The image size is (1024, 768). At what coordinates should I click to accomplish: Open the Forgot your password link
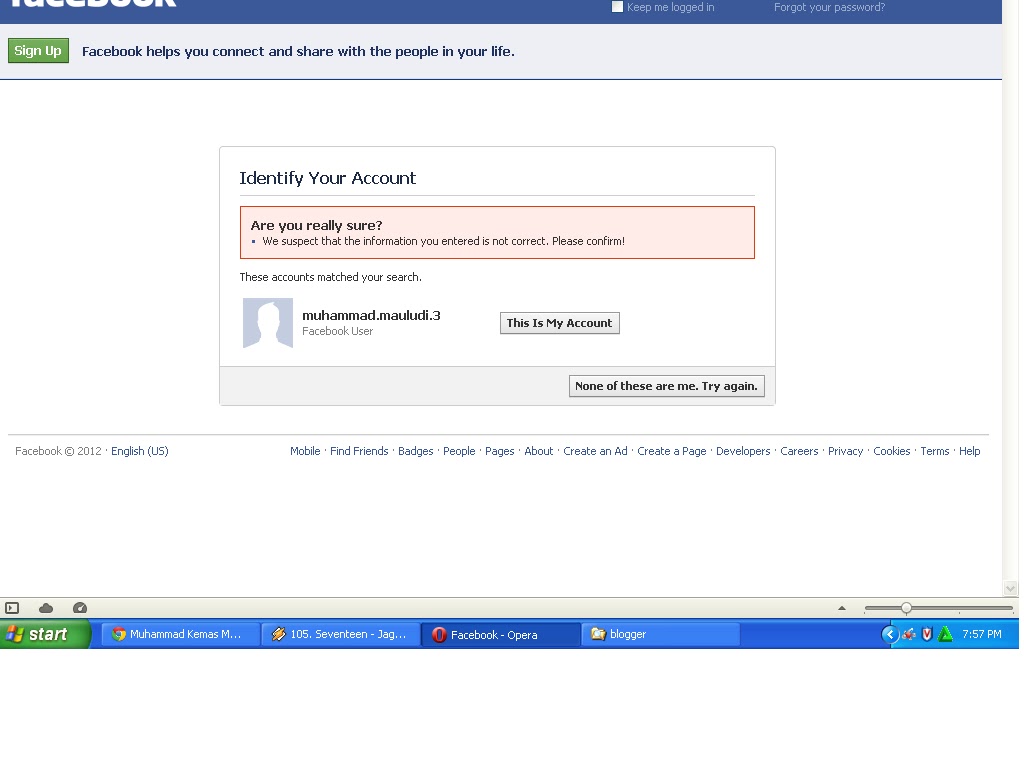(x=829, y=7)
